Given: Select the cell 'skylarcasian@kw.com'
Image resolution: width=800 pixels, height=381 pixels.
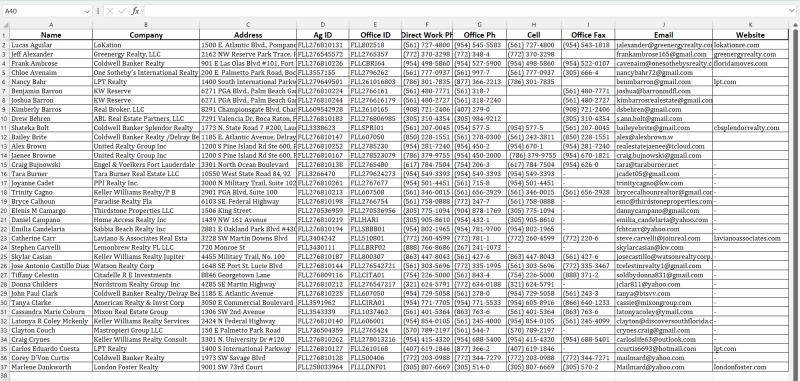Looking at the screenshot, I should point(664,247).
